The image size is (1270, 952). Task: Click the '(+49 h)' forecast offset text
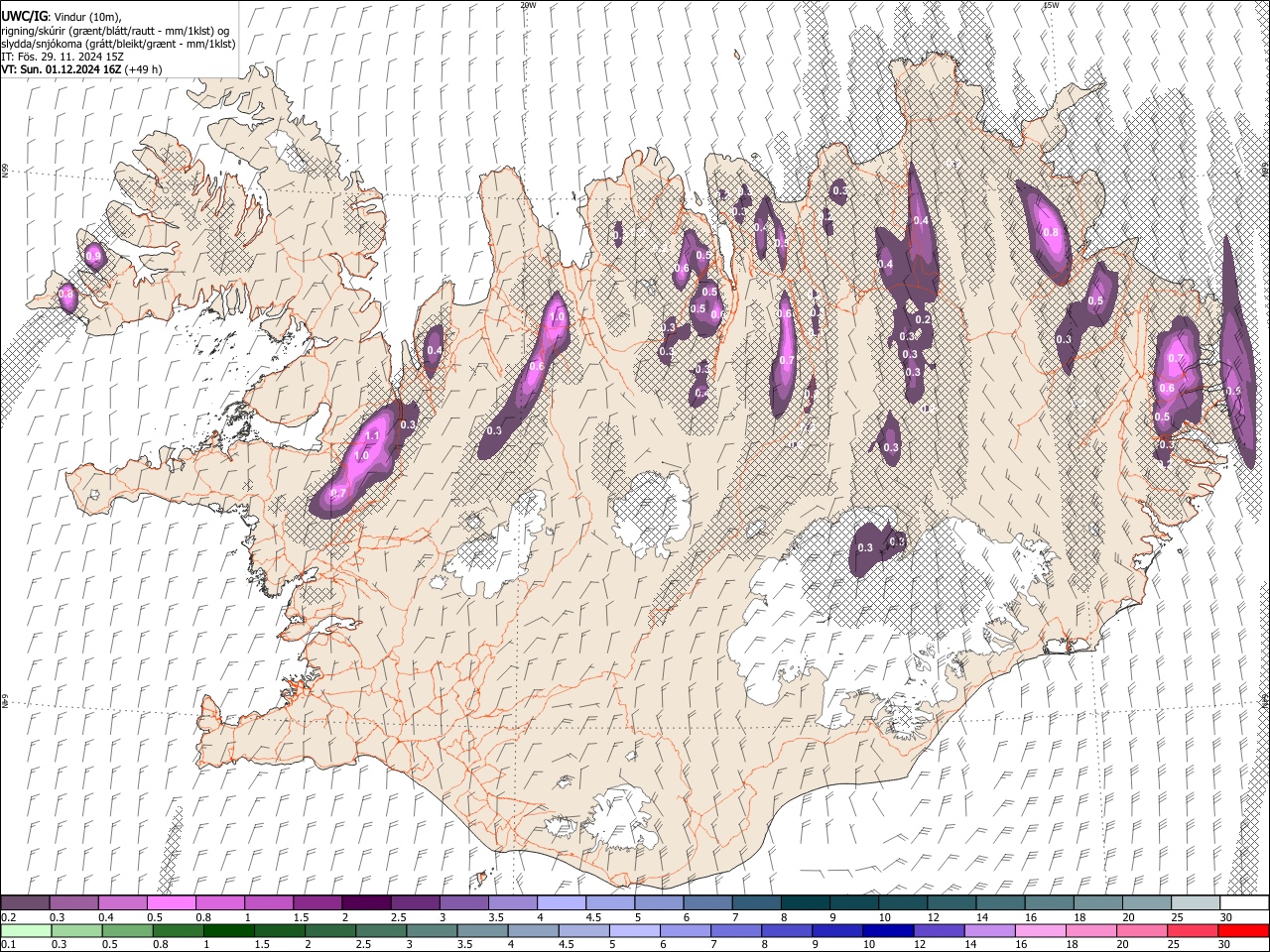pos(144,69)
